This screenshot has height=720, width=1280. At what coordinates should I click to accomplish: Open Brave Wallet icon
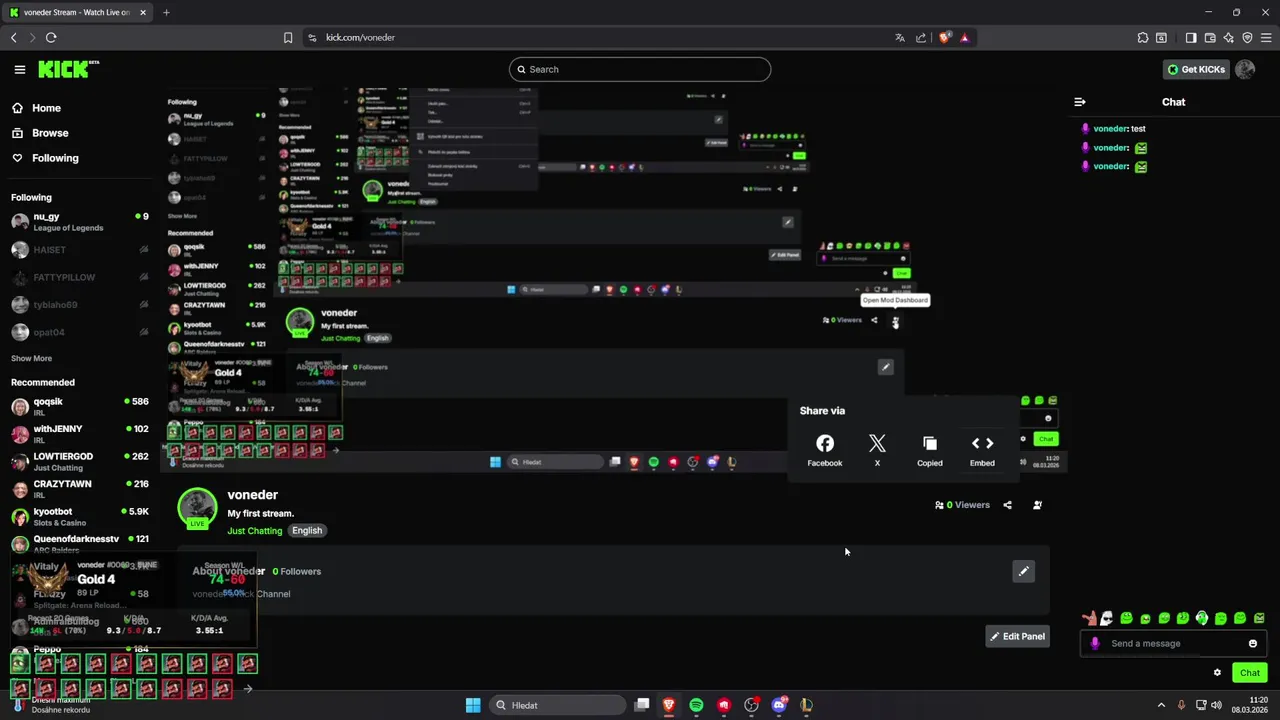(x=1210, y=37)
